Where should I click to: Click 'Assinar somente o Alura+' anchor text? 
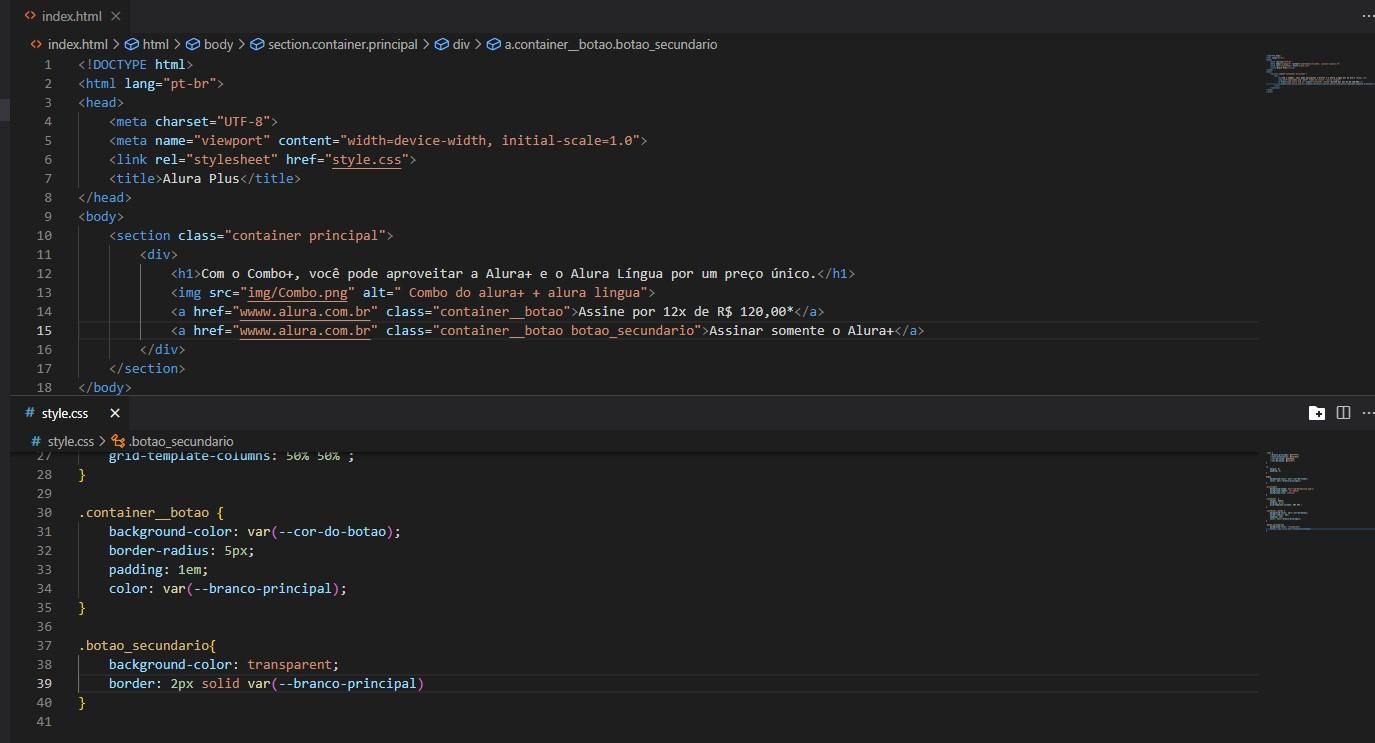(801, 331)
